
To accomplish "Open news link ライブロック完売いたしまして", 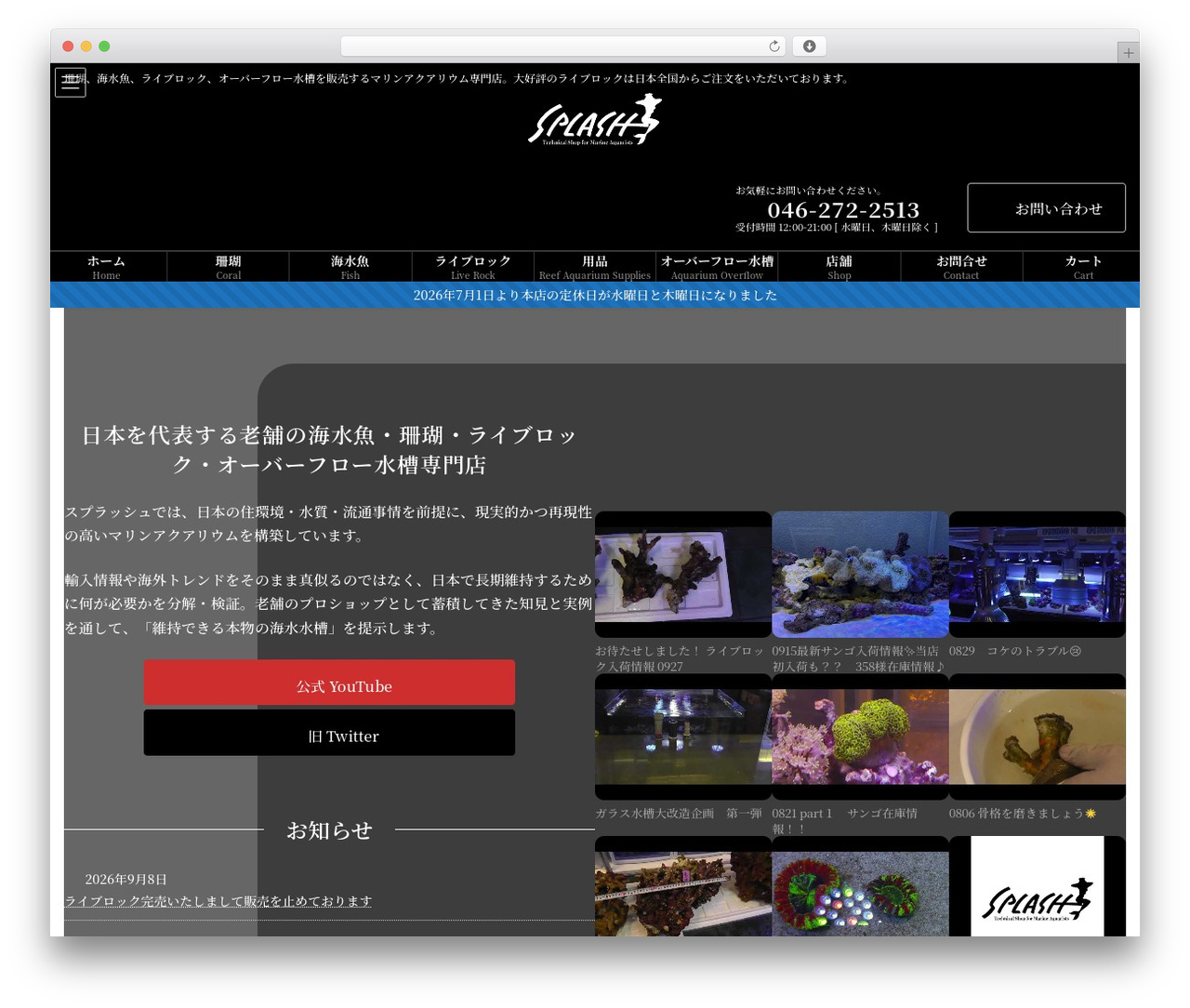I will (218, 901).
